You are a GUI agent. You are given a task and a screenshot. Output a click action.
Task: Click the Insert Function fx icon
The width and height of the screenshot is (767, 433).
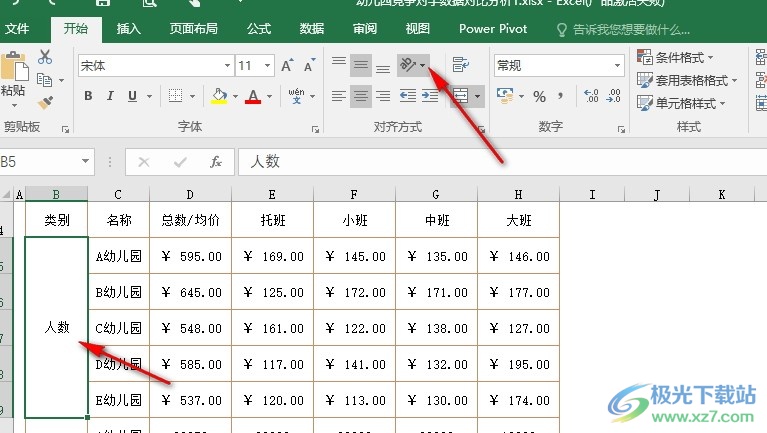pos(216,162)
